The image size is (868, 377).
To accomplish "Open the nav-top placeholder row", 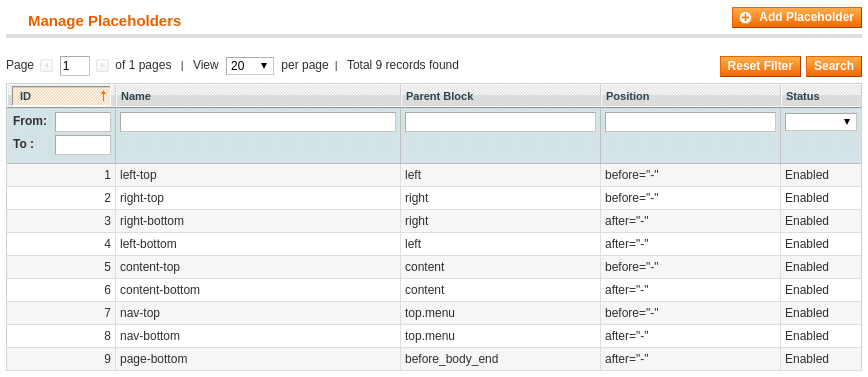I will pos(434,313).
